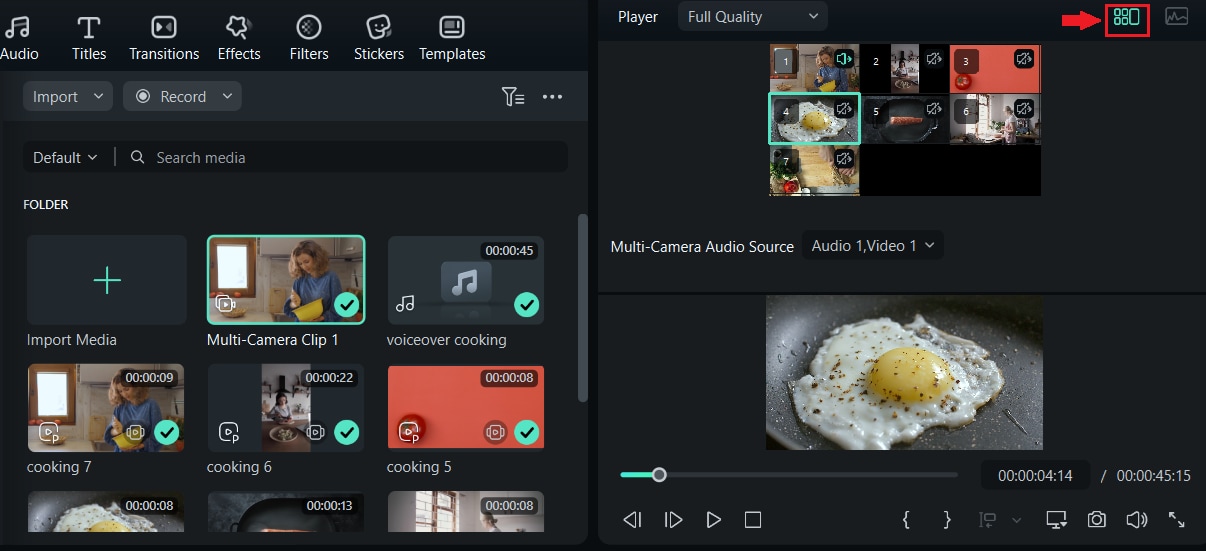Set the mark in point

(x=906, y=520)
